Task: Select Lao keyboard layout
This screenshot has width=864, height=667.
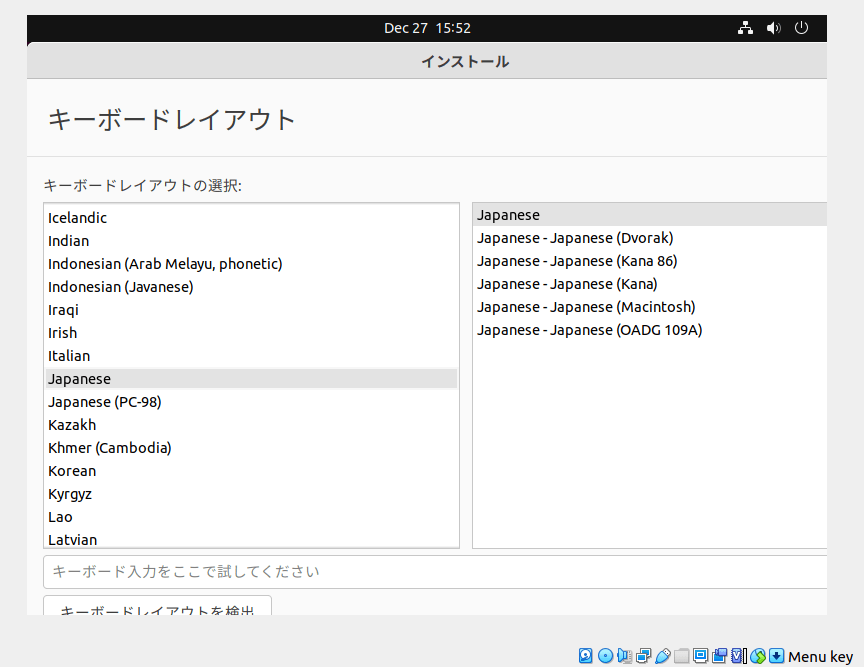Action: pyautogui.click(x=251, y=517)
